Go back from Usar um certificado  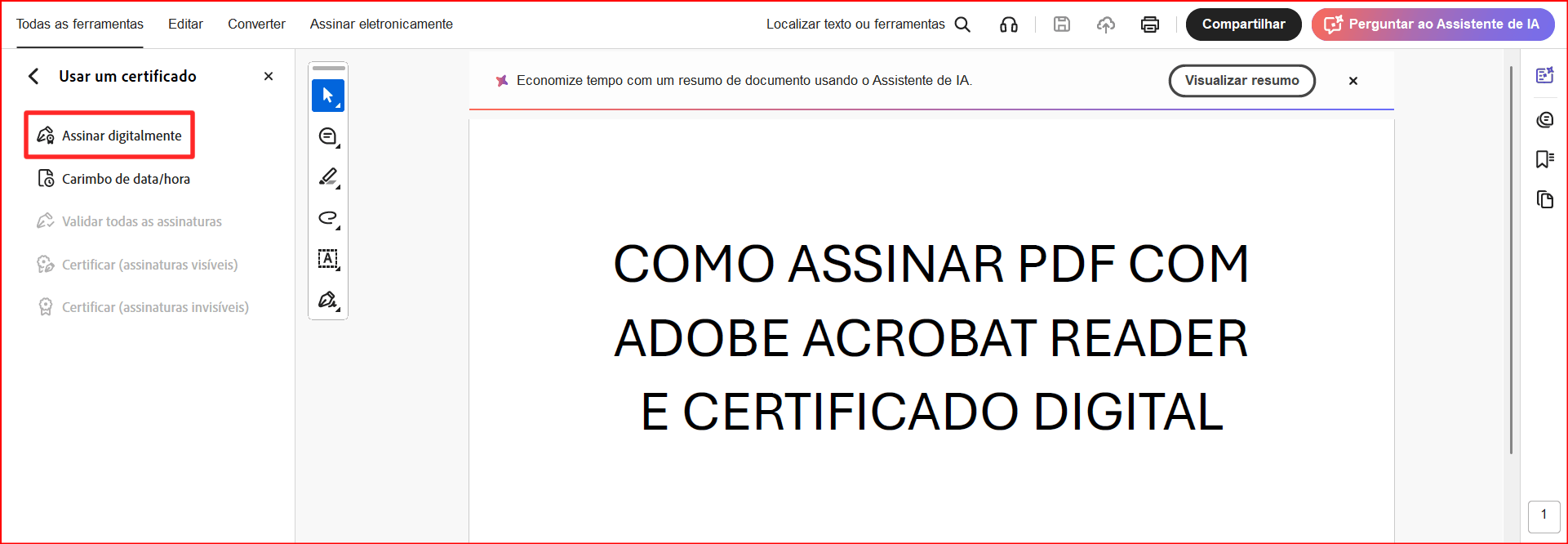click(x=33, y=76)
